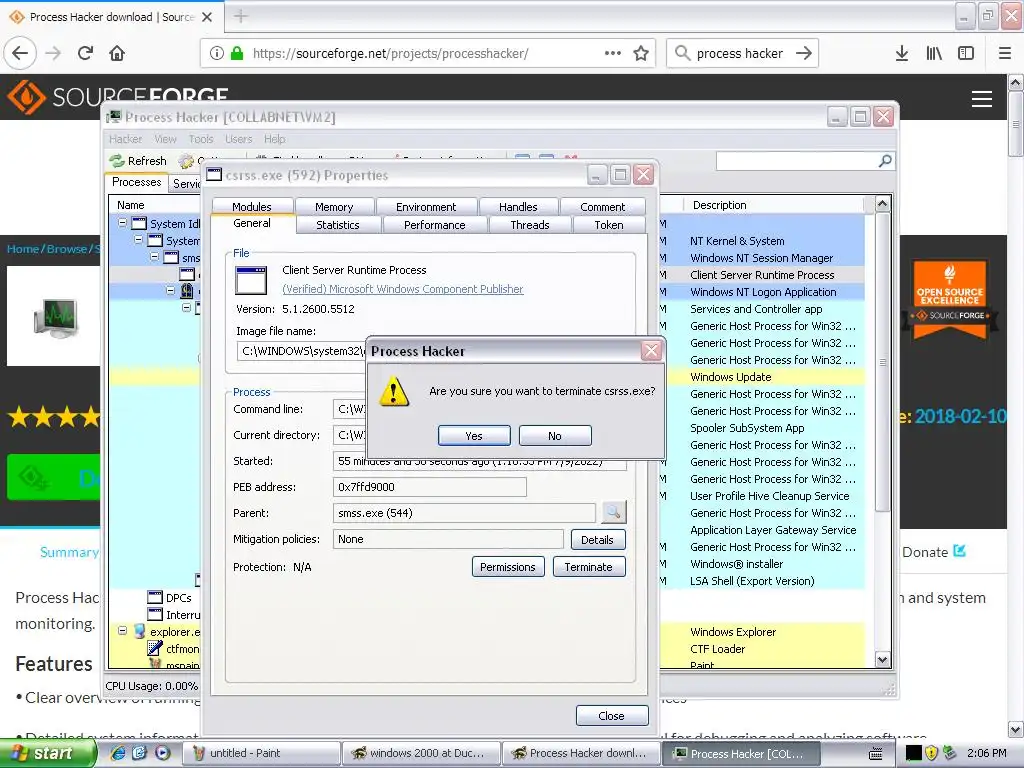Collapse the explorer.exe tree node
Viewport: 1024px width, 768px height.
pos(122,631)
